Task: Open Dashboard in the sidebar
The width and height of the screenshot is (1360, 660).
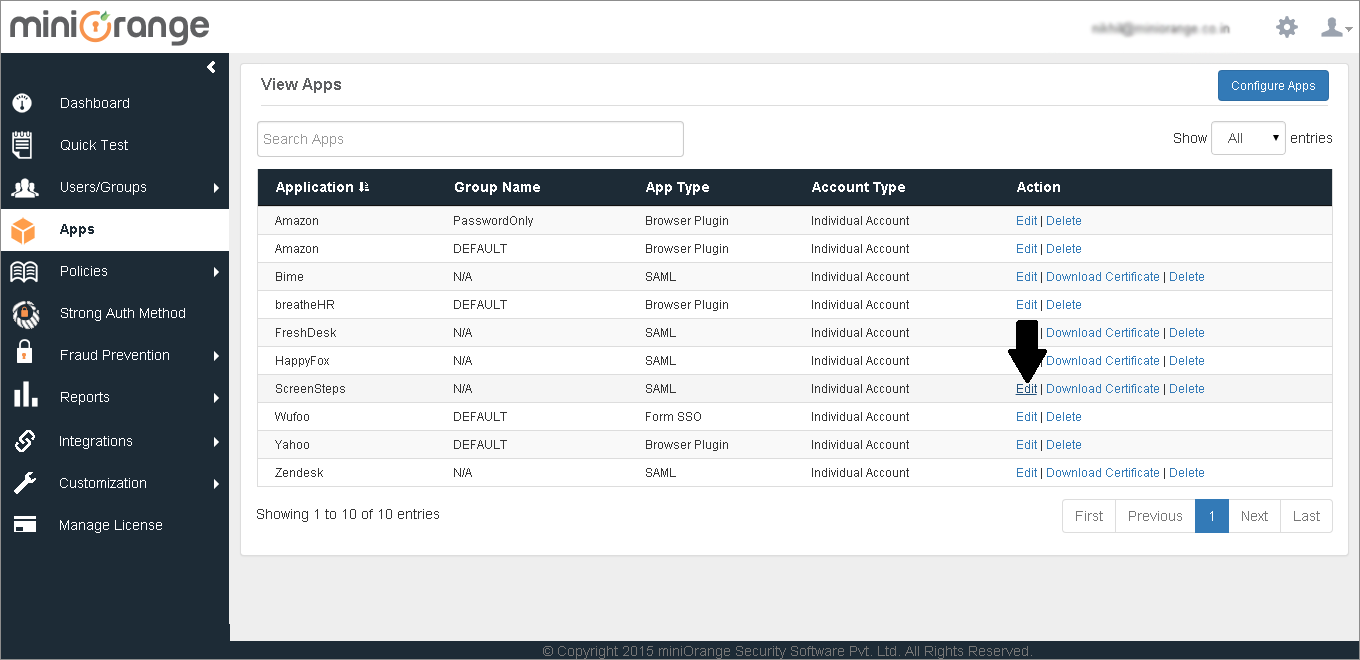Action: coord(95,103)
